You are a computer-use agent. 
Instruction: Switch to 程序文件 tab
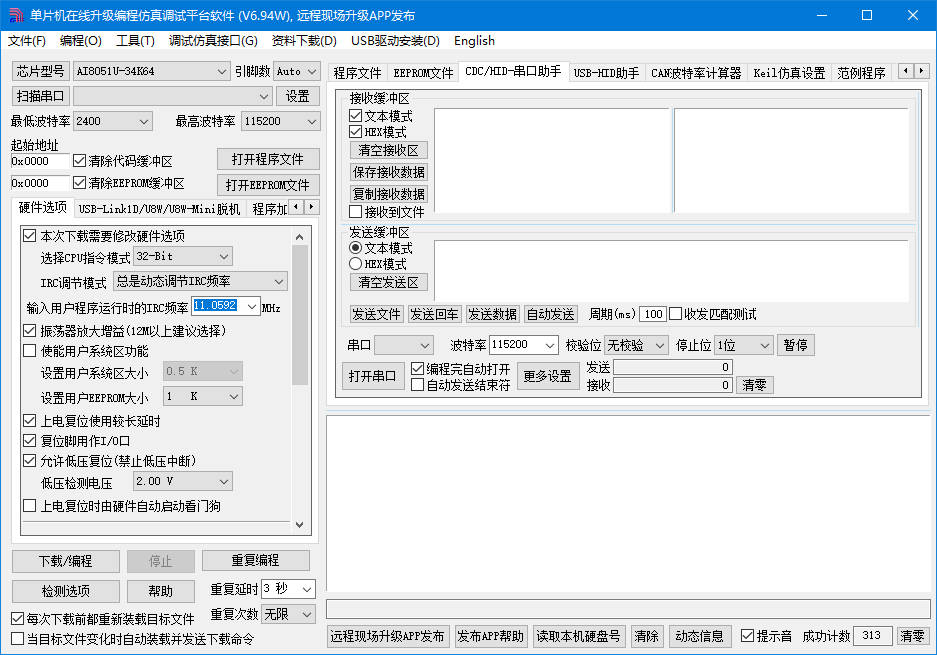(x=357, y=73)
